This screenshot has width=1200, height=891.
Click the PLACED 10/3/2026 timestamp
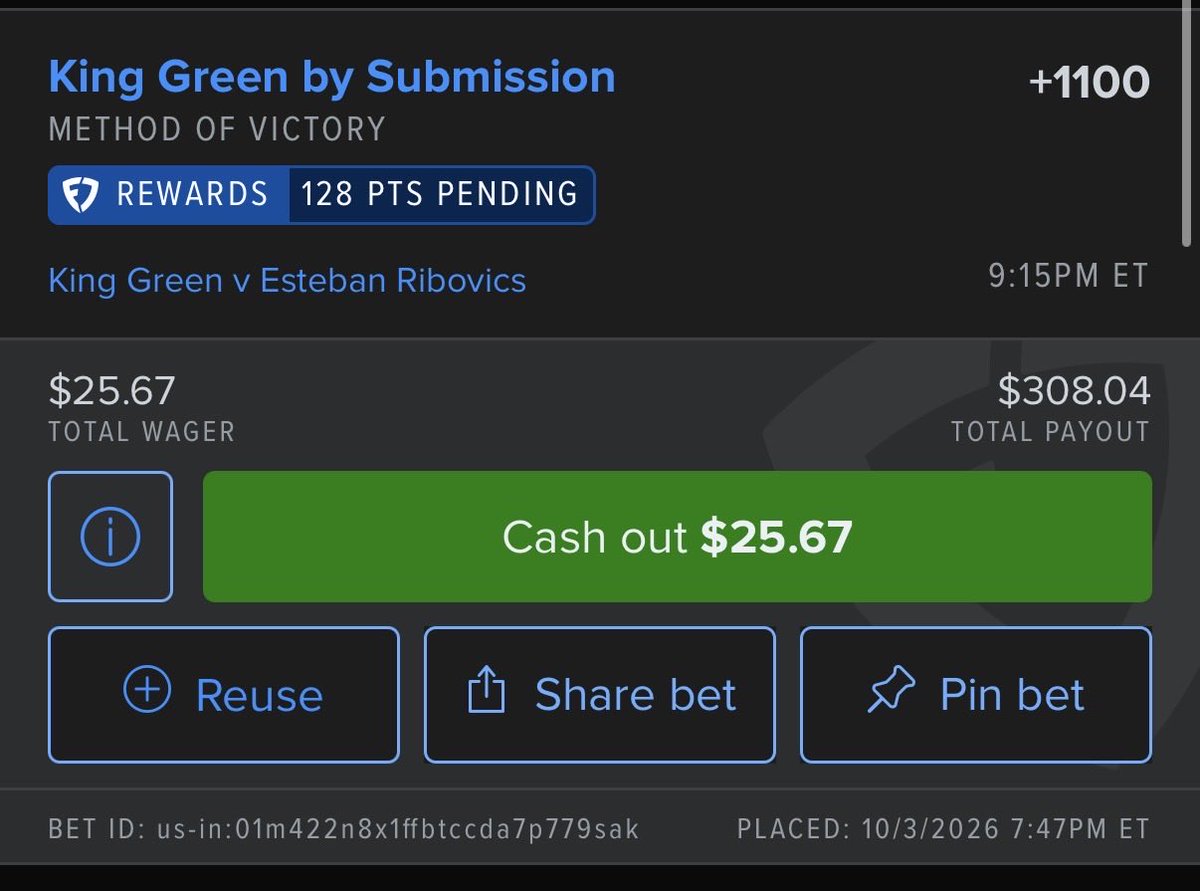coord(943,829)
